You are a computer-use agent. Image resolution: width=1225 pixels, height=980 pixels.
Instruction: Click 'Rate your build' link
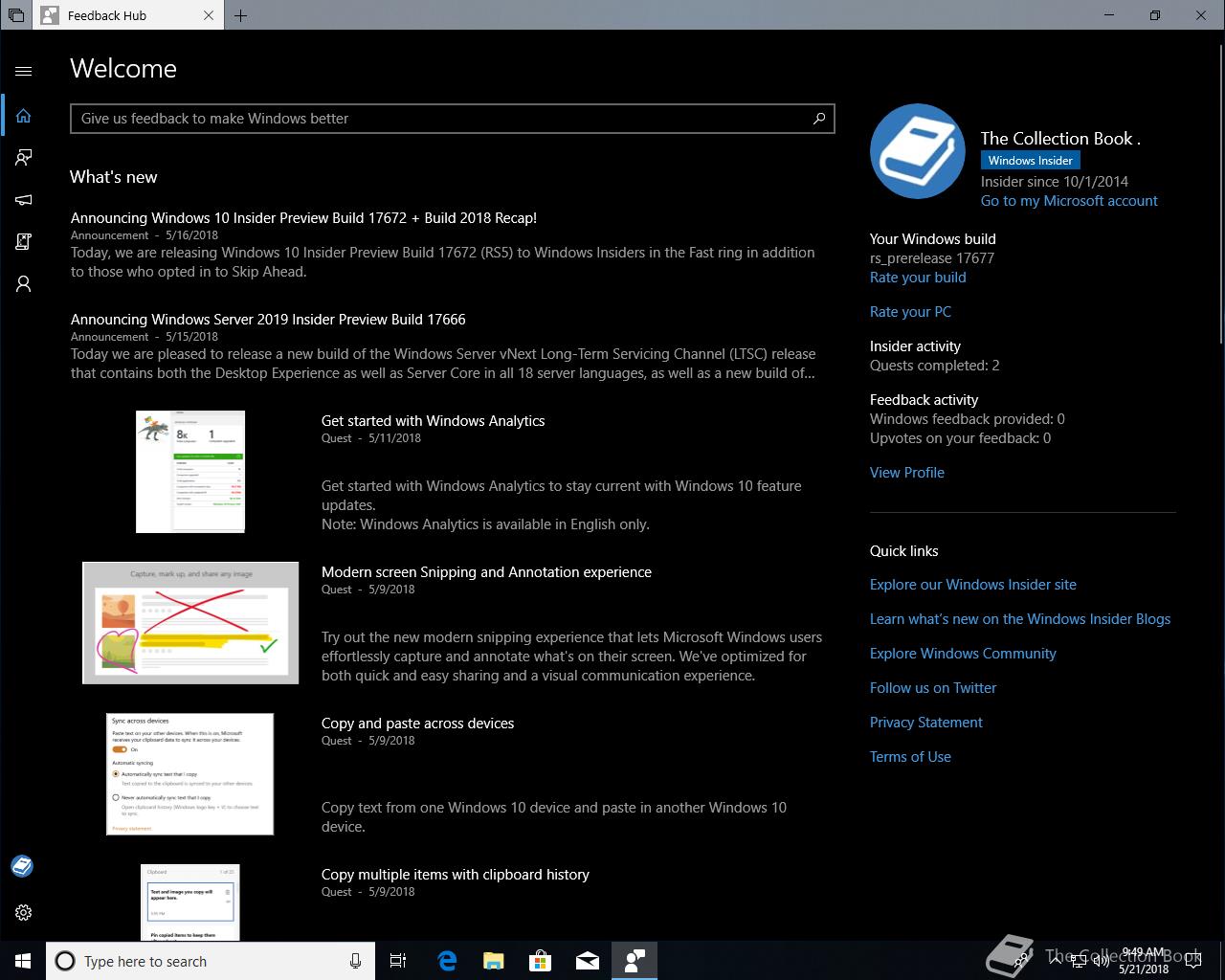(918, 278)
